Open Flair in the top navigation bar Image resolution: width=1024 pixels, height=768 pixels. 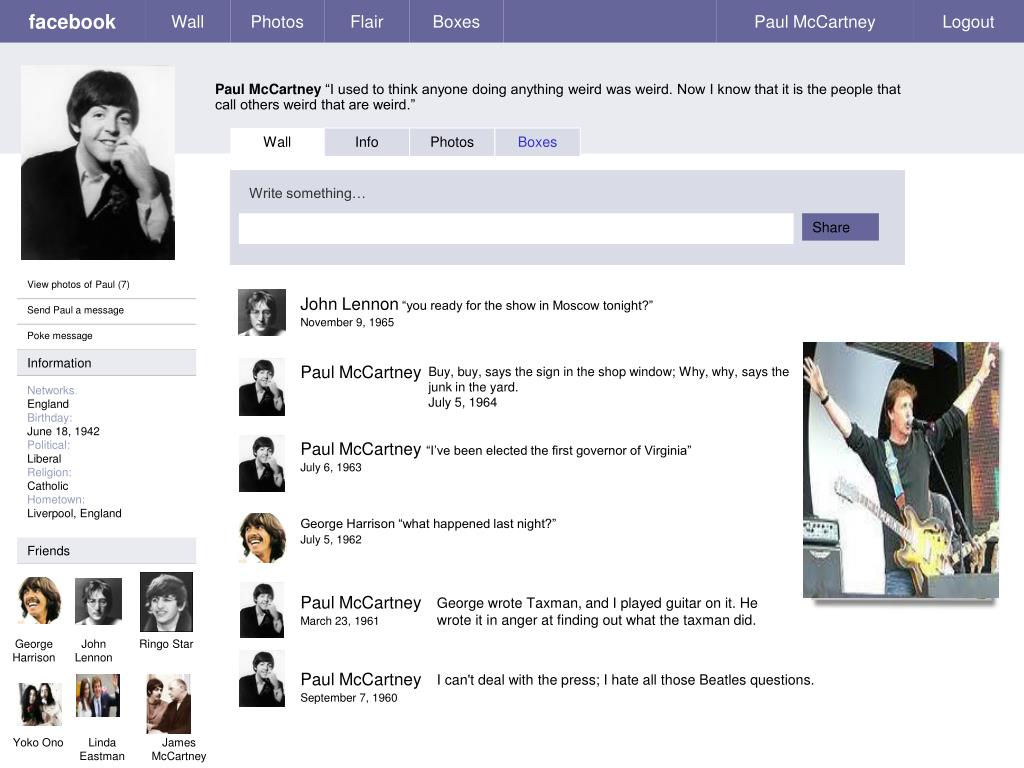(x=367, y=22)
